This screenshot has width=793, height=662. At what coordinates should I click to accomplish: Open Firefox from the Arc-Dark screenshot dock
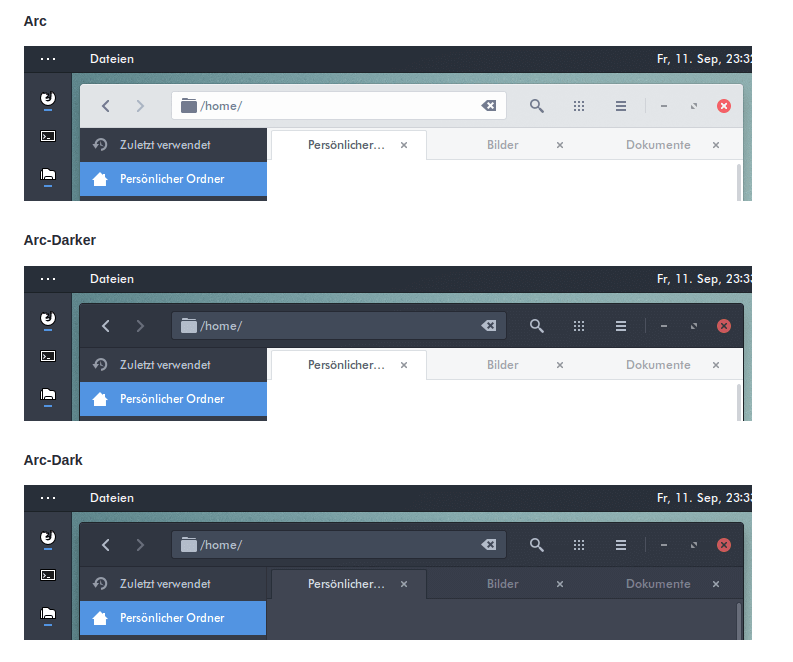(48, 538)
